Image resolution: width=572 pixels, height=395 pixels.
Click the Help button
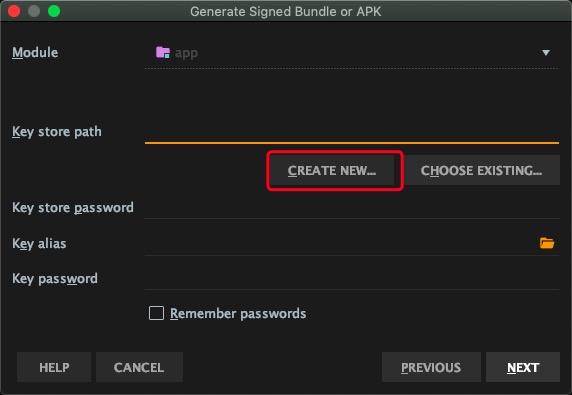[54, 367]
